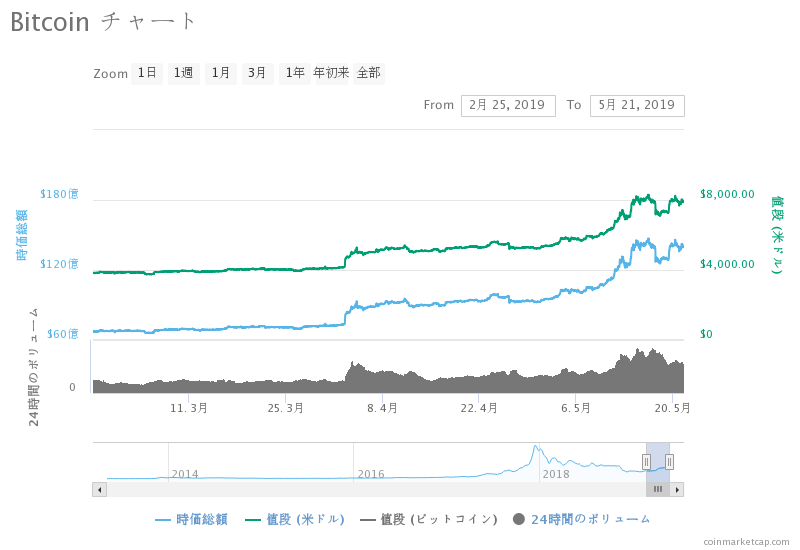Image resolution: width=800 pixels, height=550 pixels.
Task: Toggle 値段 (米ドル) series in legend
Action: click(295, 519)
